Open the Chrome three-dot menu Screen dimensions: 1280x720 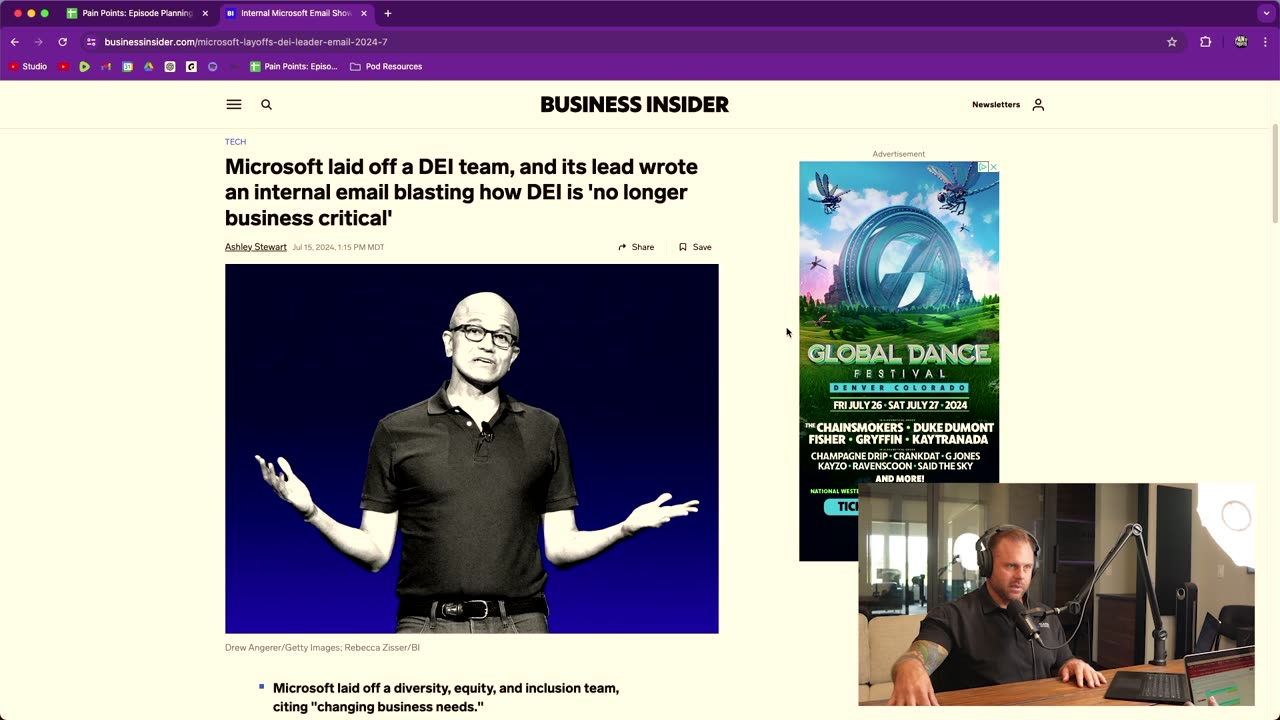click(1266, 42)
